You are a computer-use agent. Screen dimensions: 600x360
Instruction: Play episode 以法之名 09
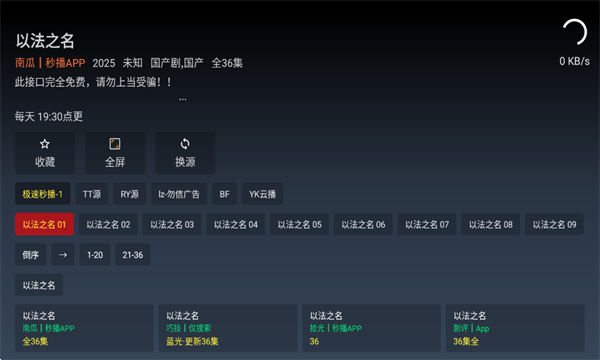[x=554, y=224]
